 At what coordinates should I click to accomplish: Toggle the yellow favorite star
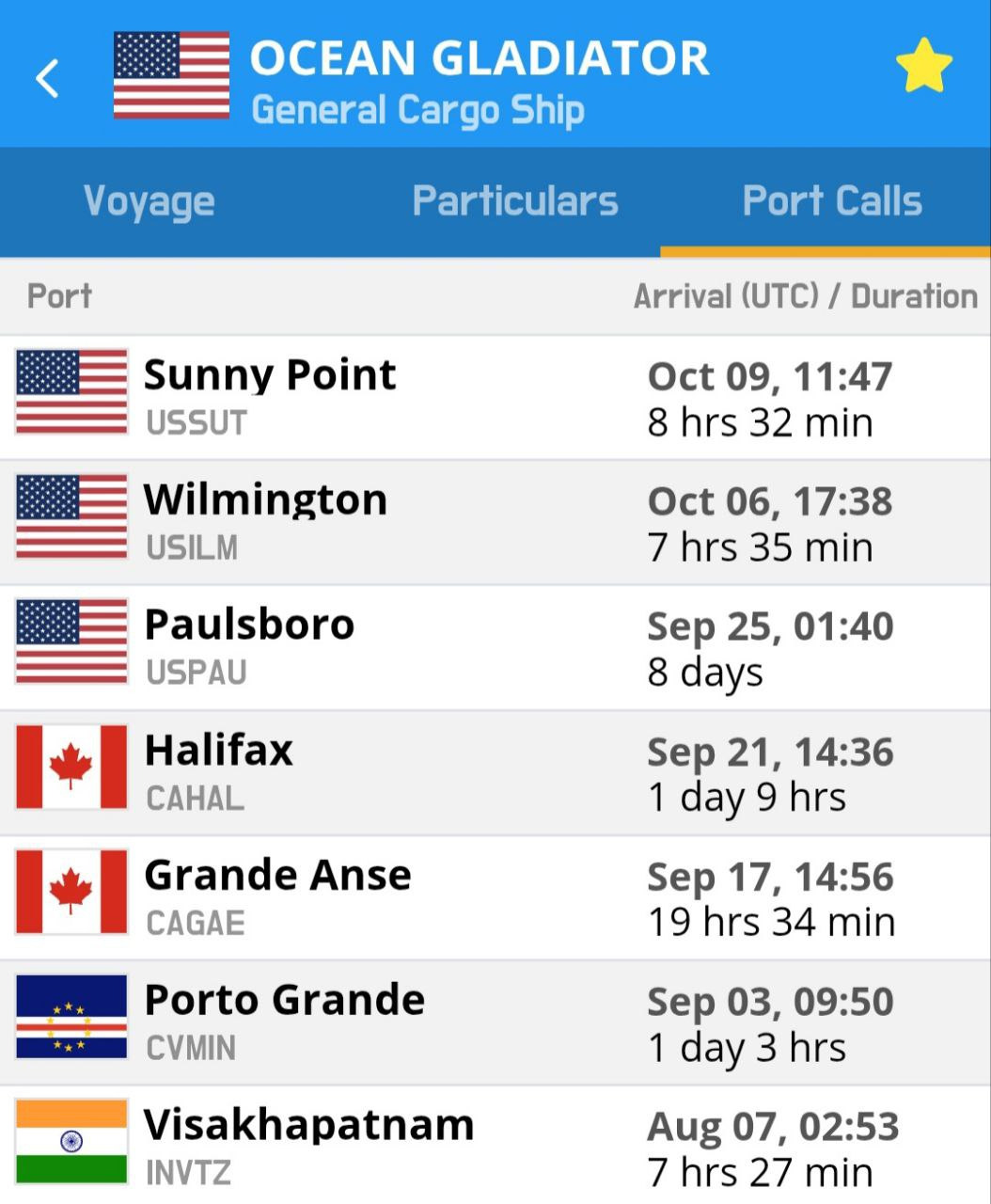click(x=923, y=66)
